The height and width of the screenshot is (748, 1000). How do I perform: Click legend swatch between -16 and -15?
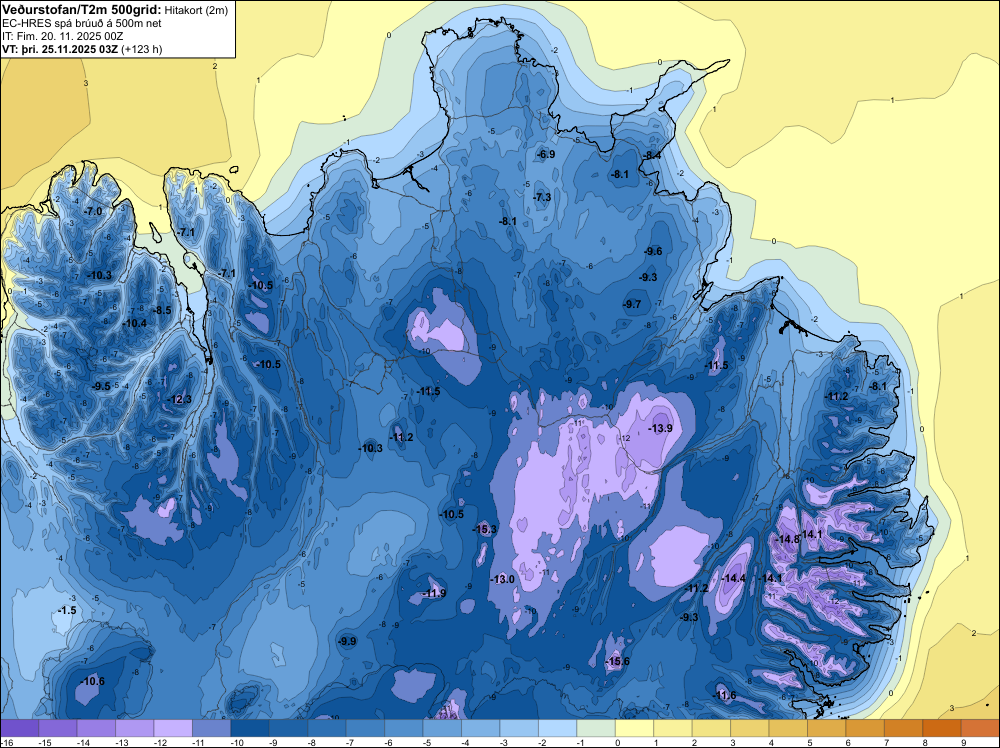[20, 728]
